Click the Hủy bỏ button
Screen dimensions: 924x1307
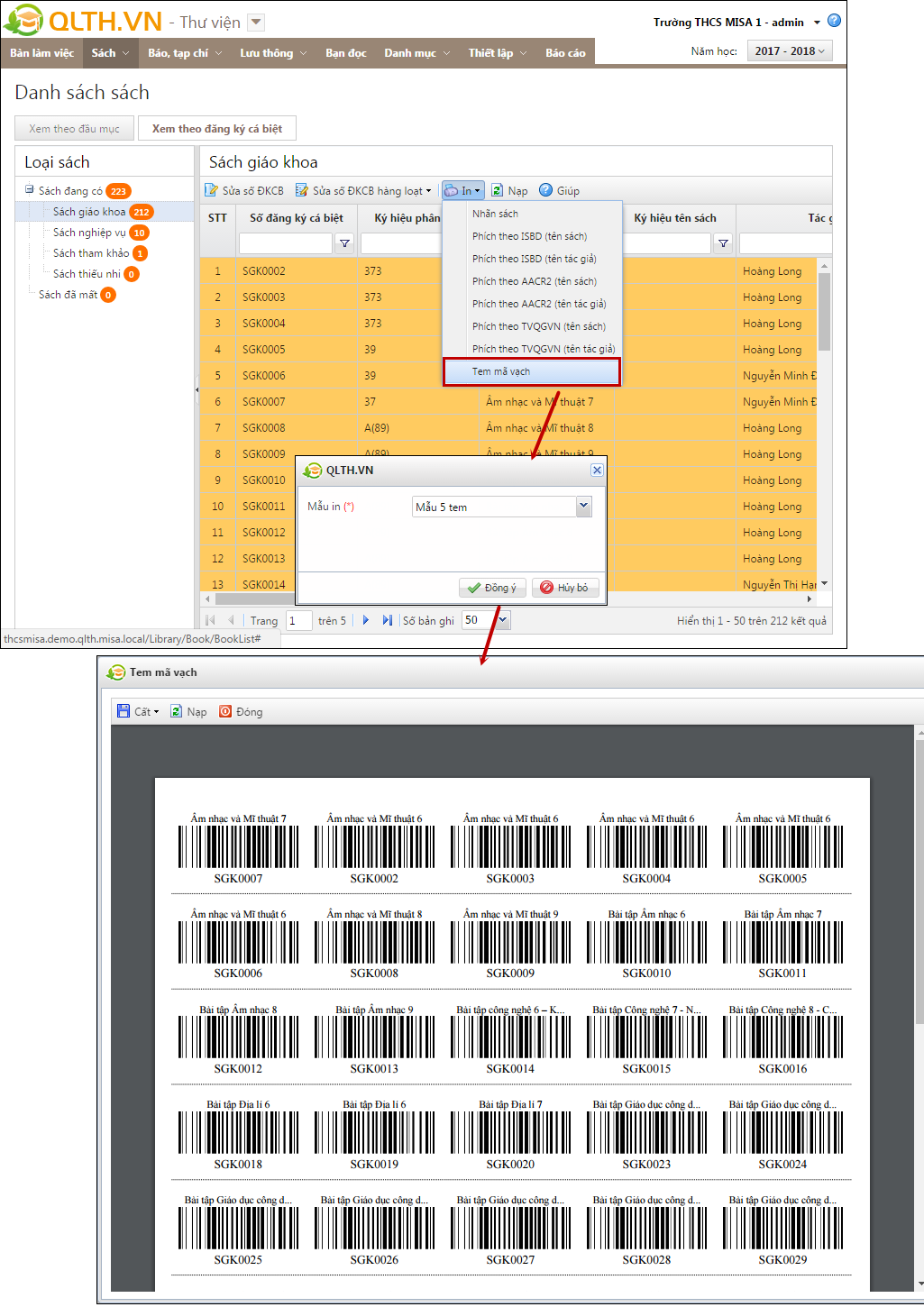pyautogui.click(x=564, y=588)
